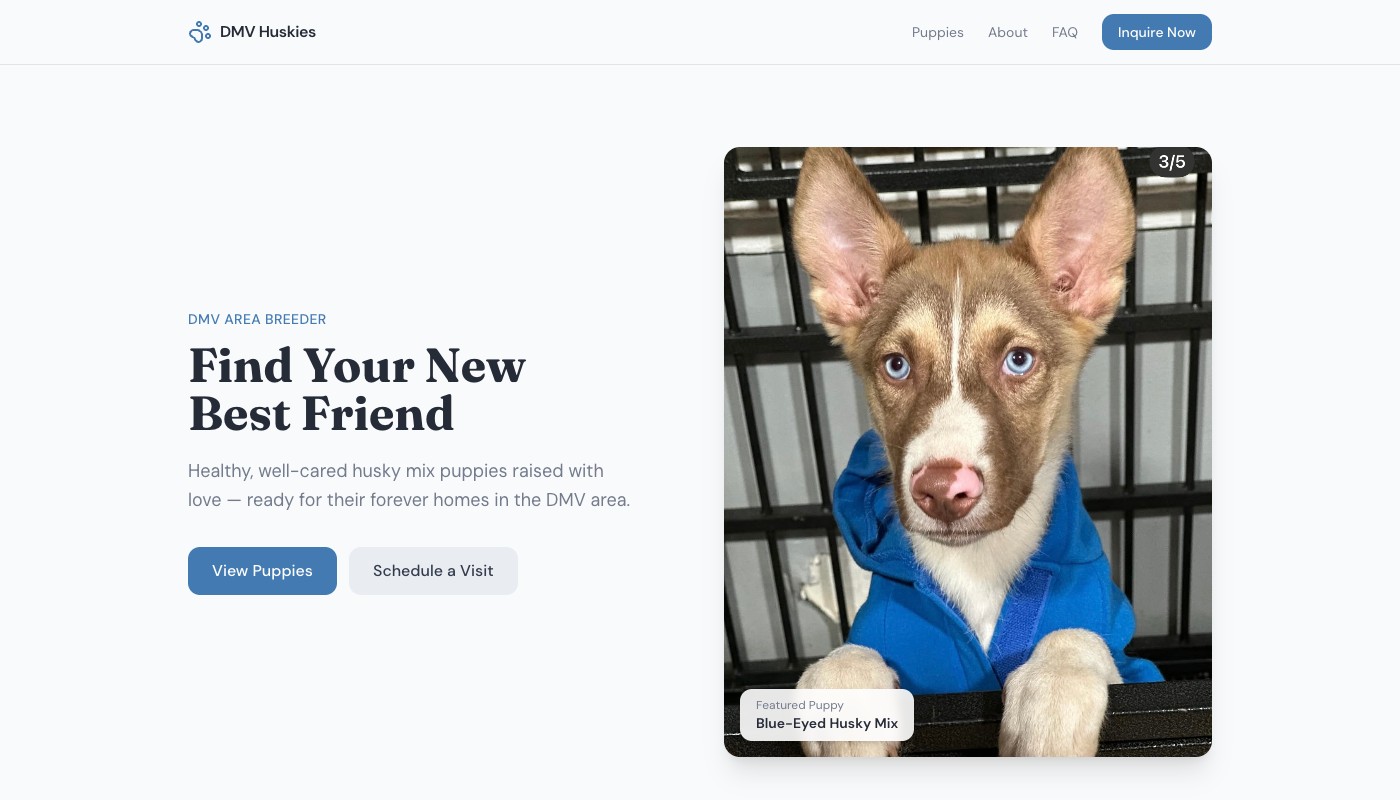Click the View Puppies button

(262, 571)
